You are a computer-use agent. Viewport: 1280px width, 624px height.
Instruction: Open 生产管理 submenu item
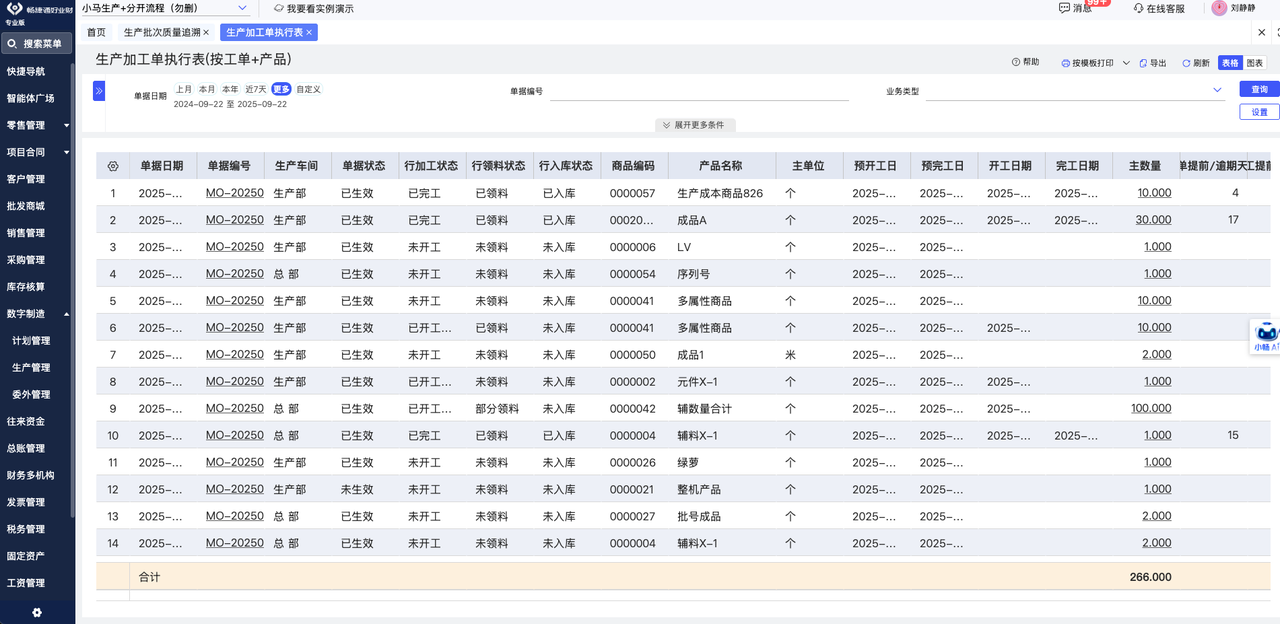point(31,368)
